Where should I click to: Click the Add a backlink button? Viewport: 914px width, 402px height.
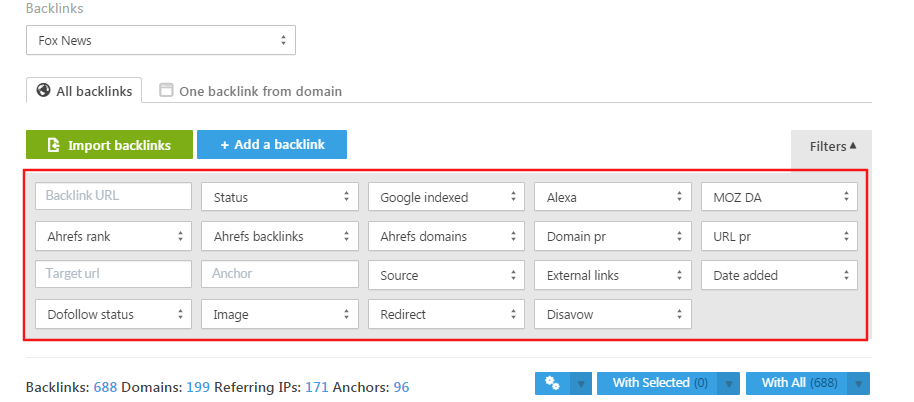click(272, 145)
